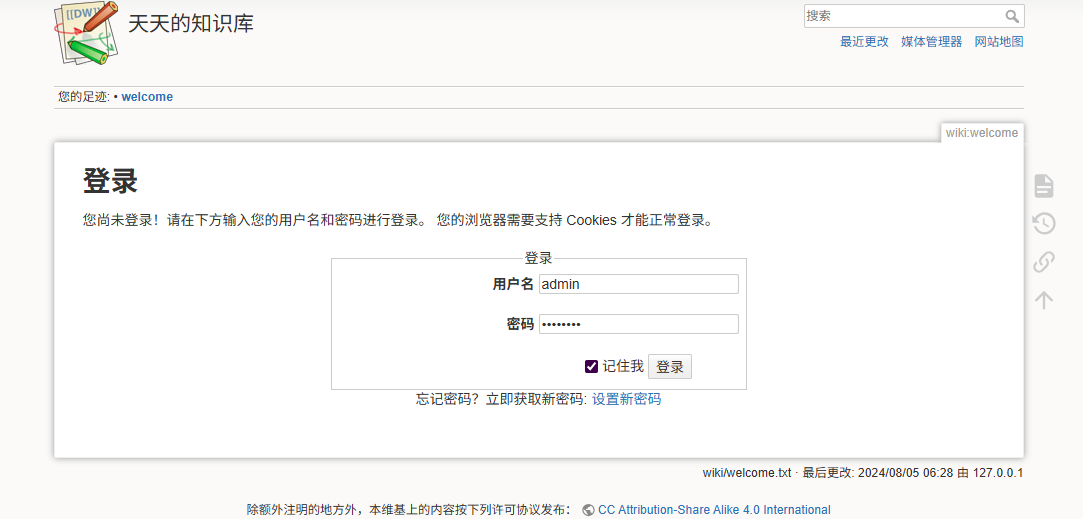Click the wiki:welcome page ID tab
This screenshot has width=1083, height=519.
(x=981, y=133)
